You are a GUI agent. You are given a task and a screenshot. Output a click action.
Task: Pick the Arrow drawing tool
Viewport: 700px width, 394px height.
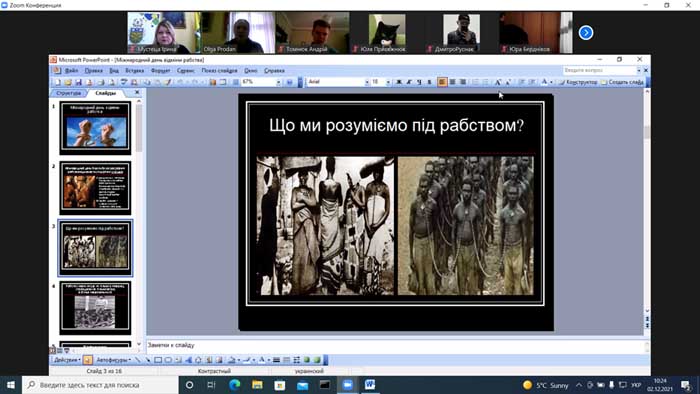point(147,360)
